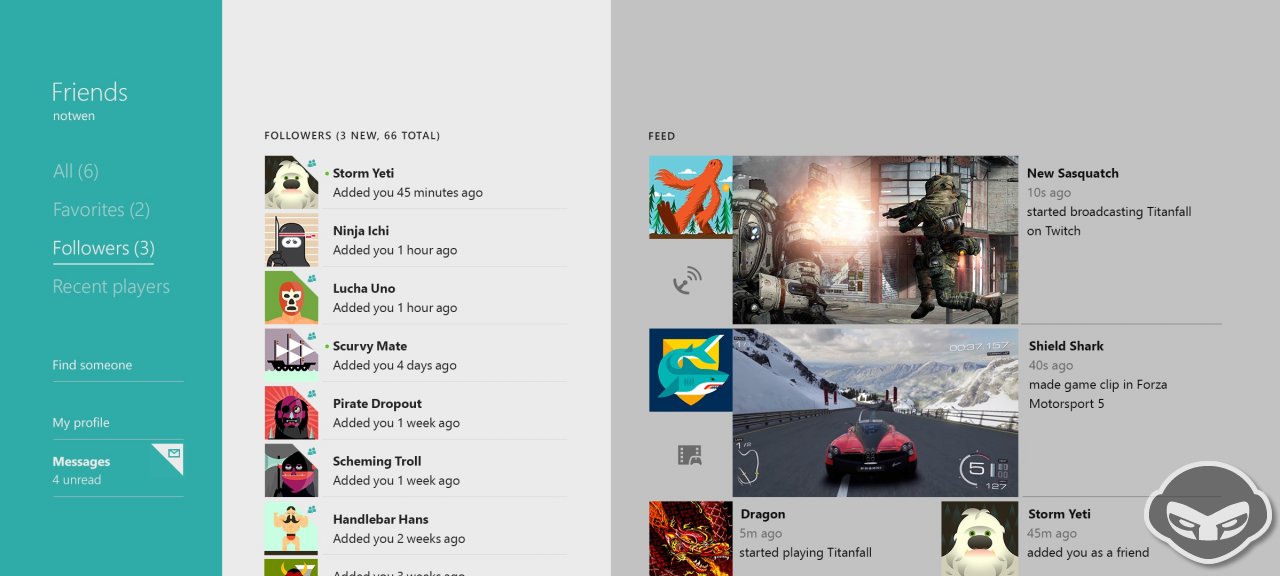Click 'Added you 45 minutes ago' text
Viewport: 1280px width, 576px height.
pos(408,192)
